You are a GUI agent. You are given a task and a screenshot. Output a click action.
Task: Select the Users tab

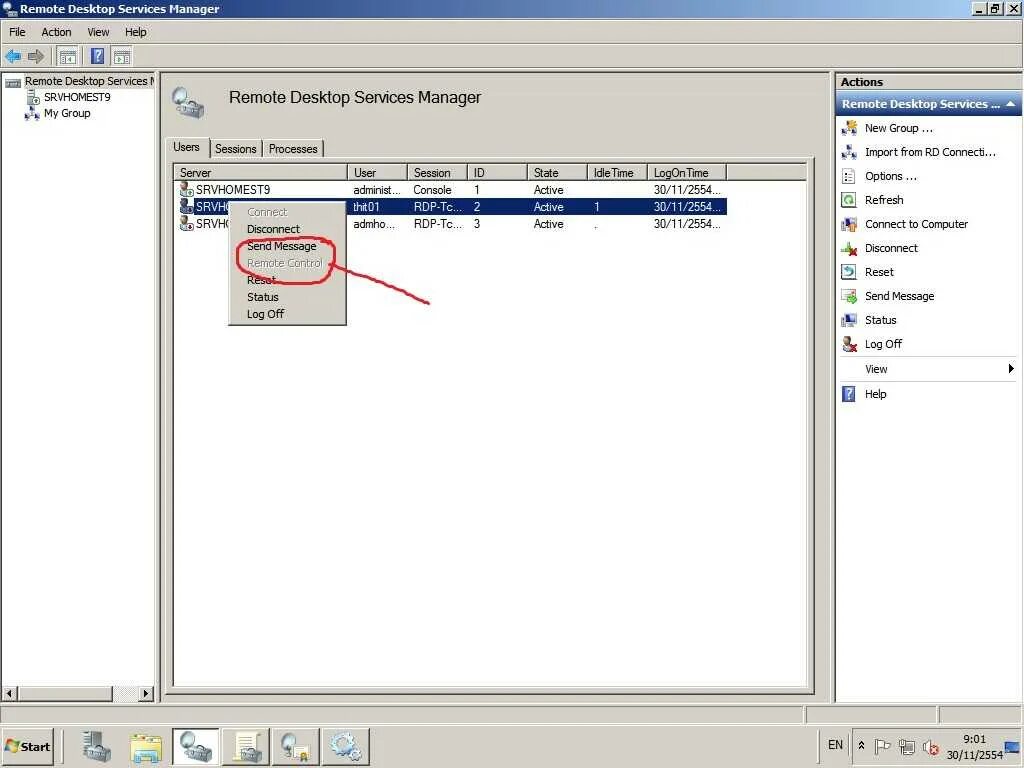[187, 148]
